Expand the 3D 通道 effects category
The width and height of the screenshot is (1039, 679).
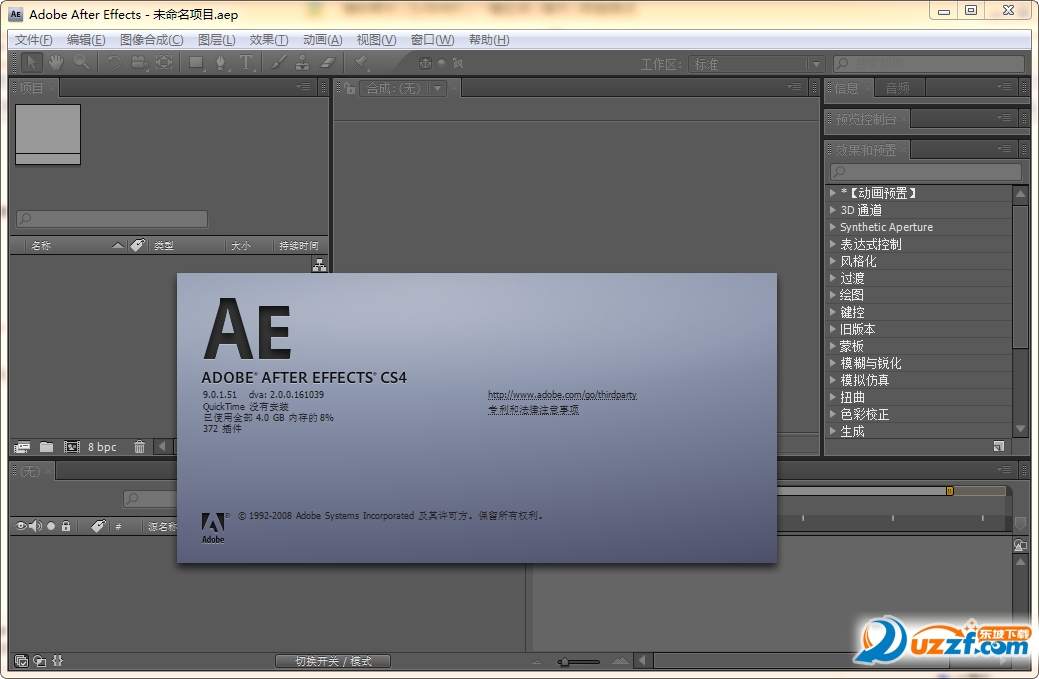833,209
